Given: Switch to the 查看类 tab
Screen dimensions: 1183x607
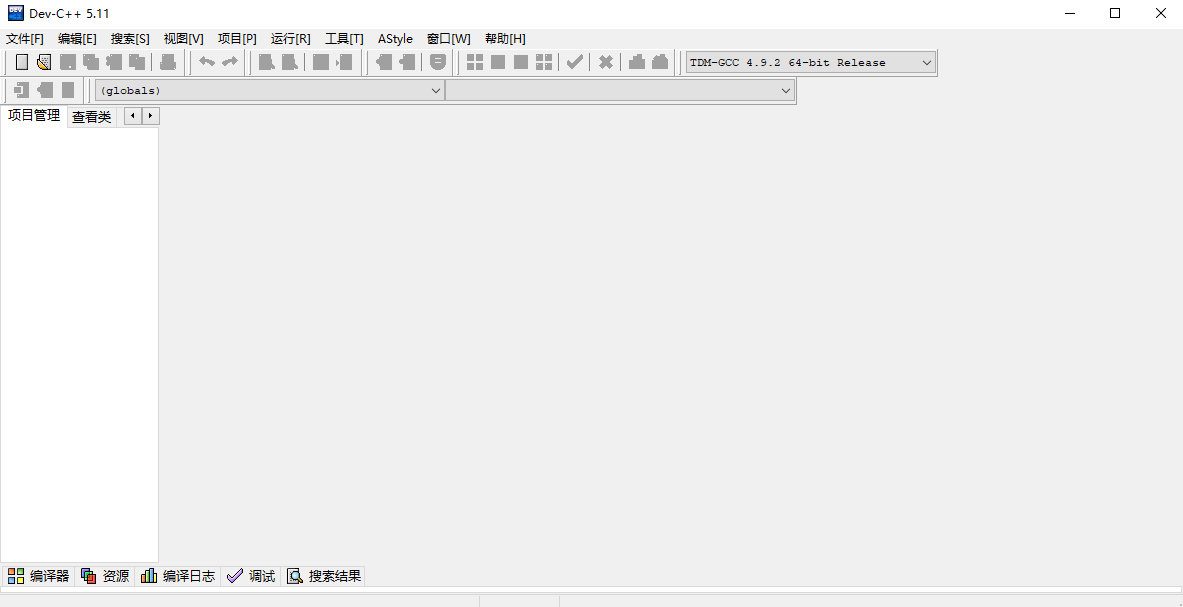Looking at the screenshot, I should point(91,118).
